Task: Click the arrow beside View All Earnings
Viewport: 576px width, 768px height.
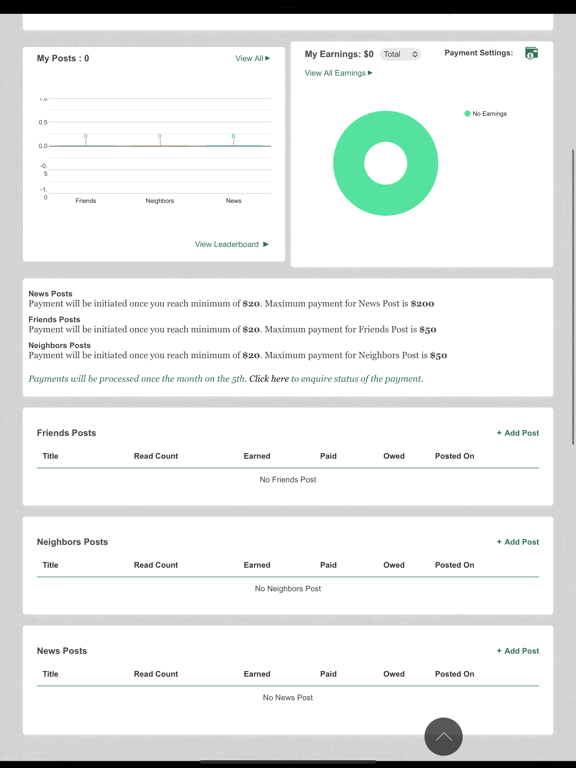Action: click(x=370, y=73)
